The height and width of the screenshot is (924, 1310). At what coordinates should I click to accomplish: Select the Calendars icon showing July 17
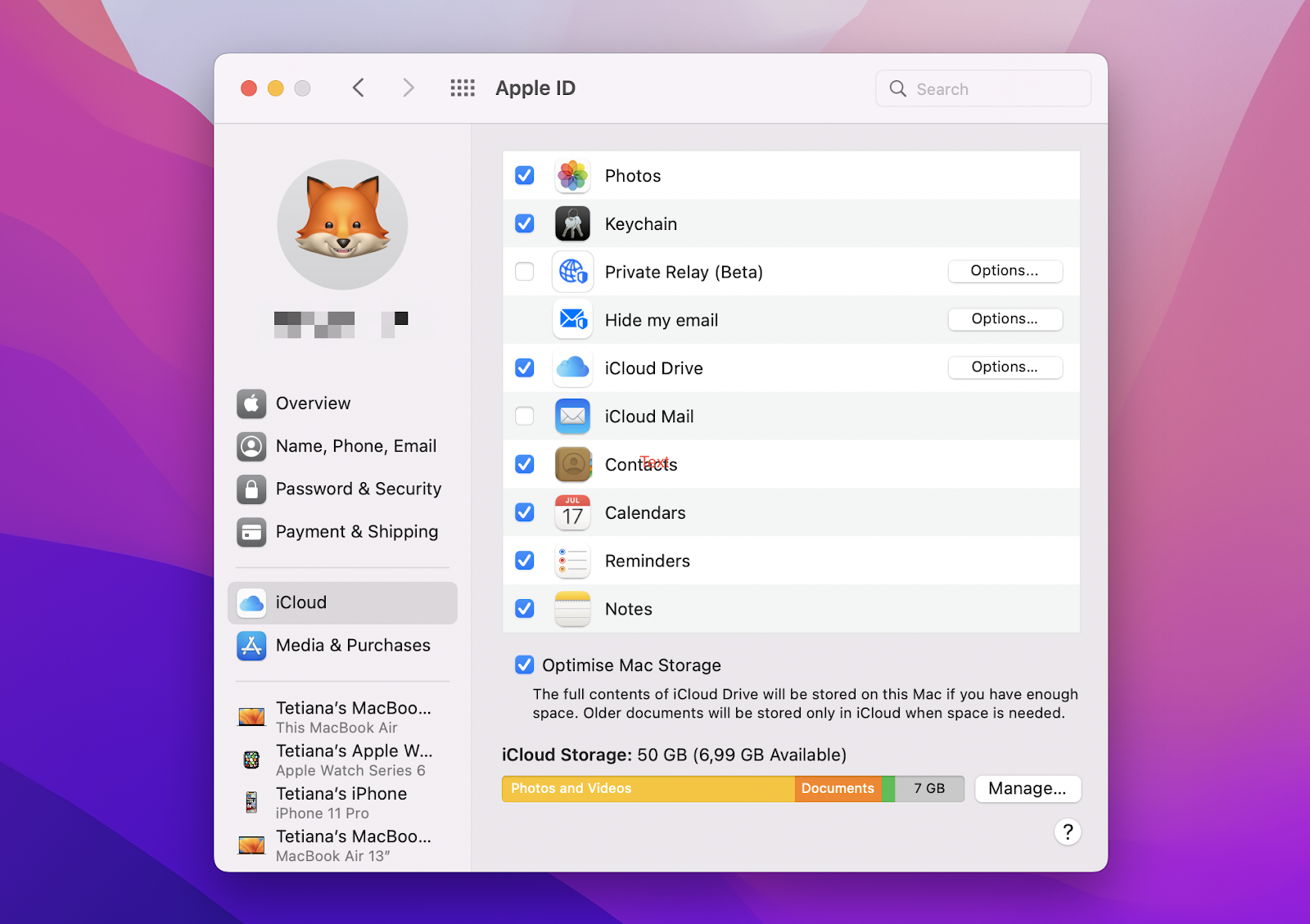point(572,512)
